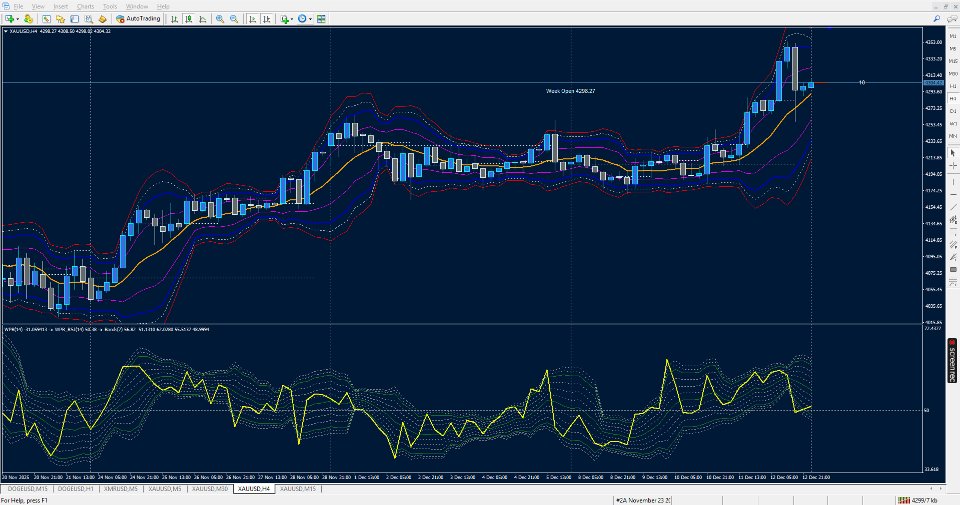Viewport: 960px width, 505px height.
Task: Open the Help menu
Action: [163, 6]
